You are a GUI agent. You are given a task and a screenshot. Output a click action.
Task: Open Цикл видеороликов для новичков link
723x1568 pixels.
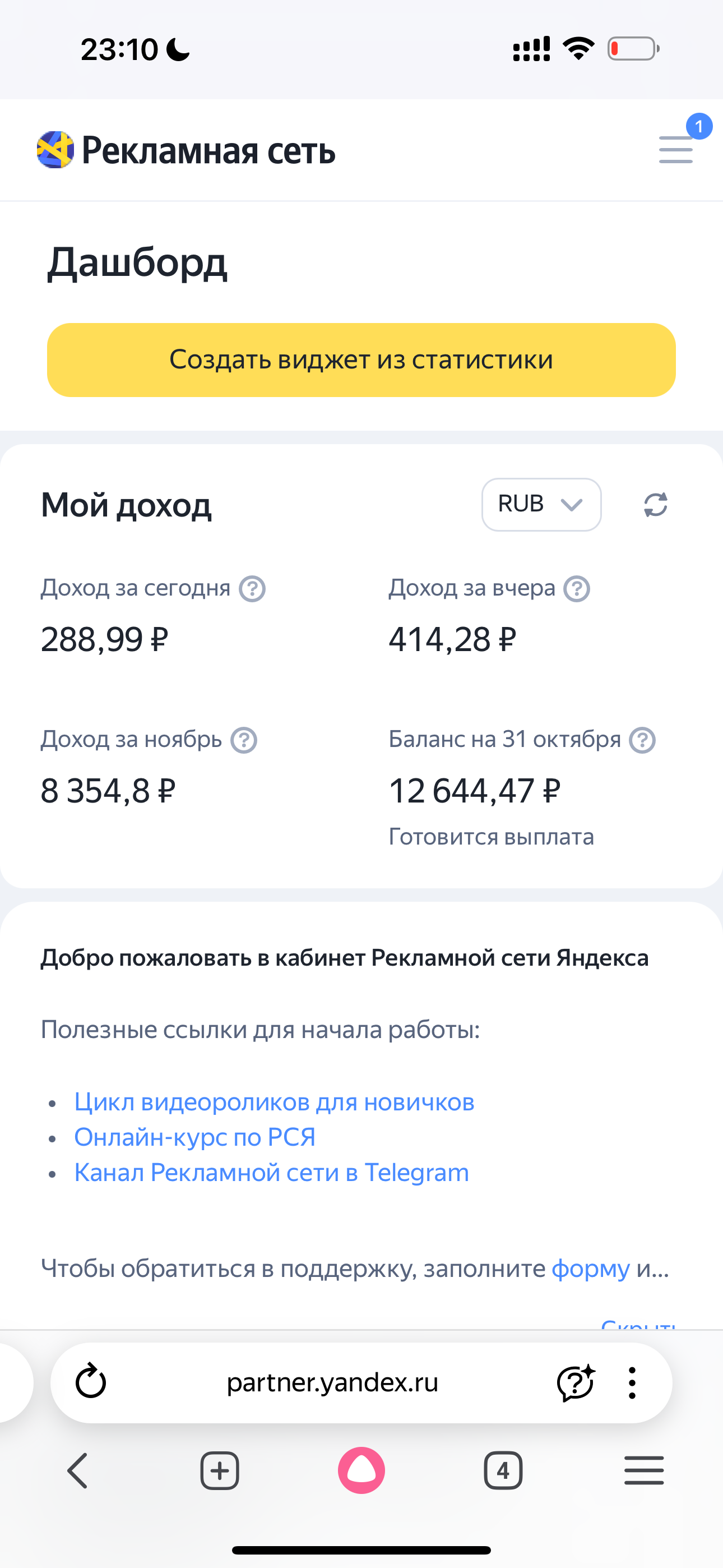pyautogui.click(x=274, y=1102)
